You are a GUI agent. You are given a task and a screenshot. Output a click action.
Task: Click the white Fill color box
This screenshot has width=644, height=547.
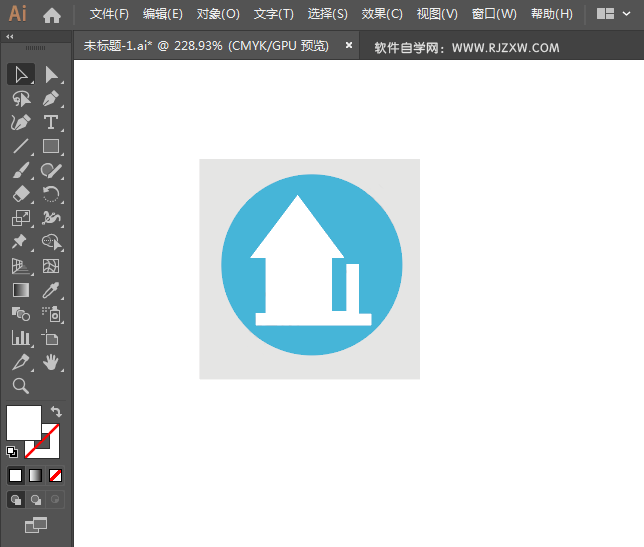point(23,423)
